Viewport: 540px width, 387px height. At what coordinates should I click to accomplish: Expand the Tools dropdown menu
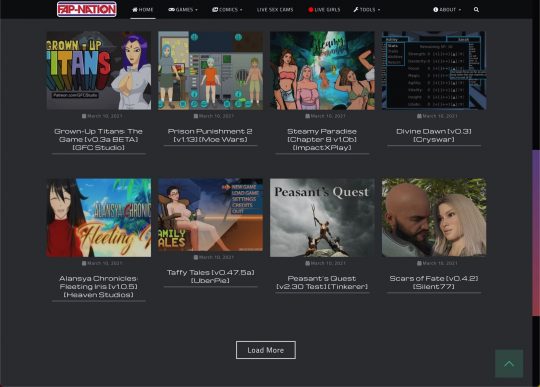tap(367, 10)
